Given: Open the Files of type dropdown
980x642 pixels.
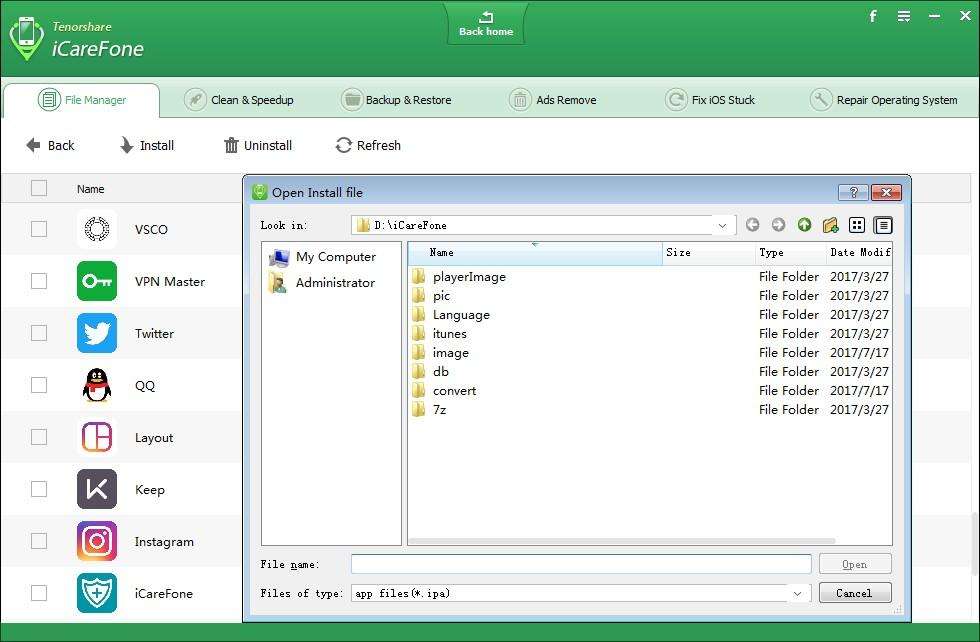Looking at the screenshot, I should pos(798,593).
